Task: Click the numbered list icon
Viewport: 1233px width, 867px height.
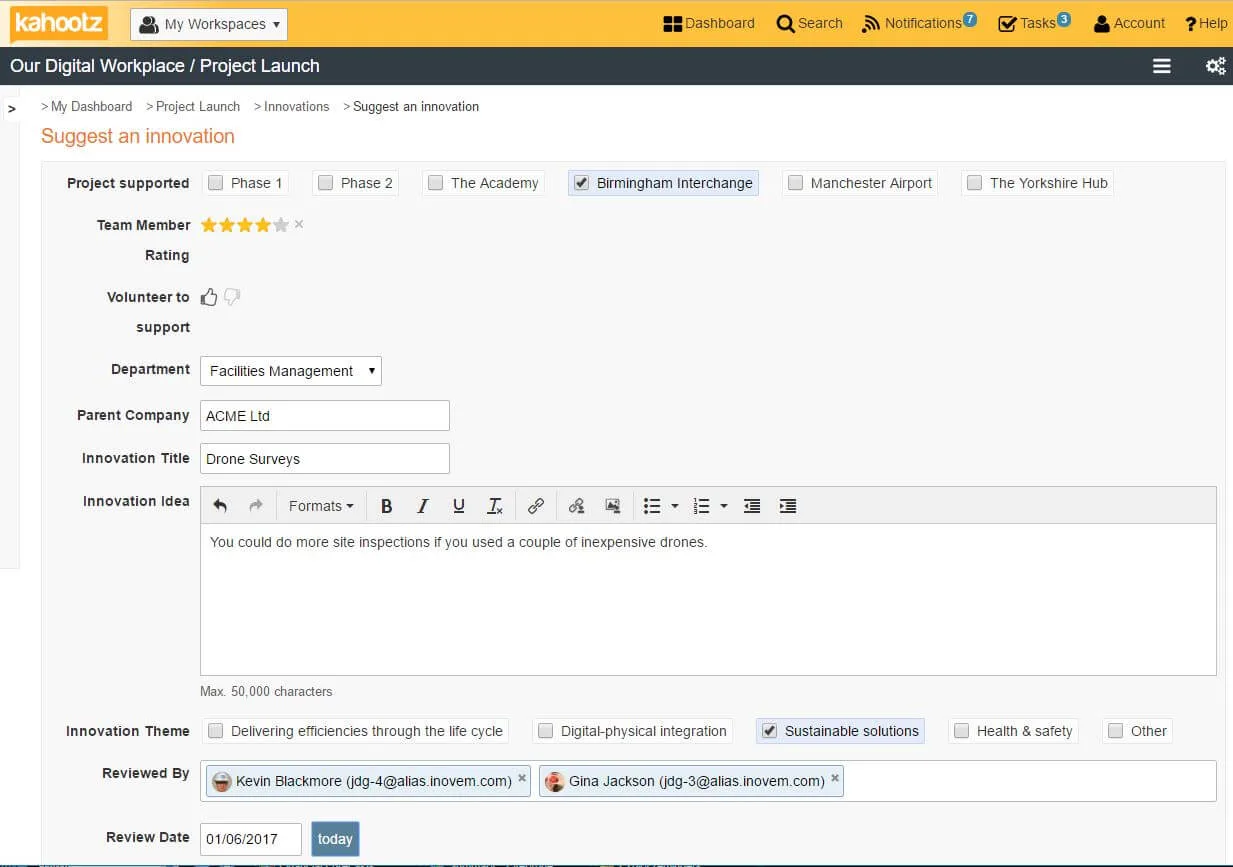Action: (x=702, y=506)
